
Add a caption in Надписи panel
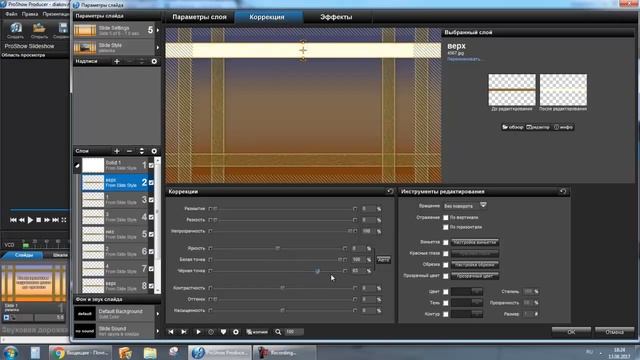(117, 61)
